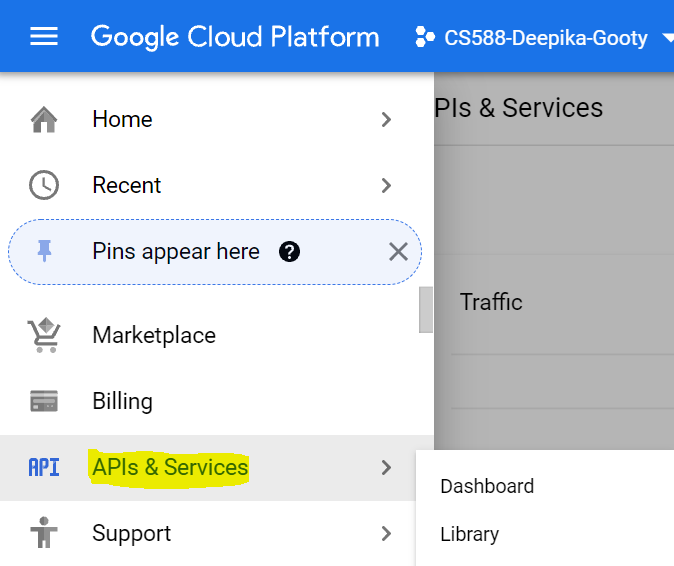Expand the Recent submenu chevron
The image size is (674, 566).
coord(386,185)
